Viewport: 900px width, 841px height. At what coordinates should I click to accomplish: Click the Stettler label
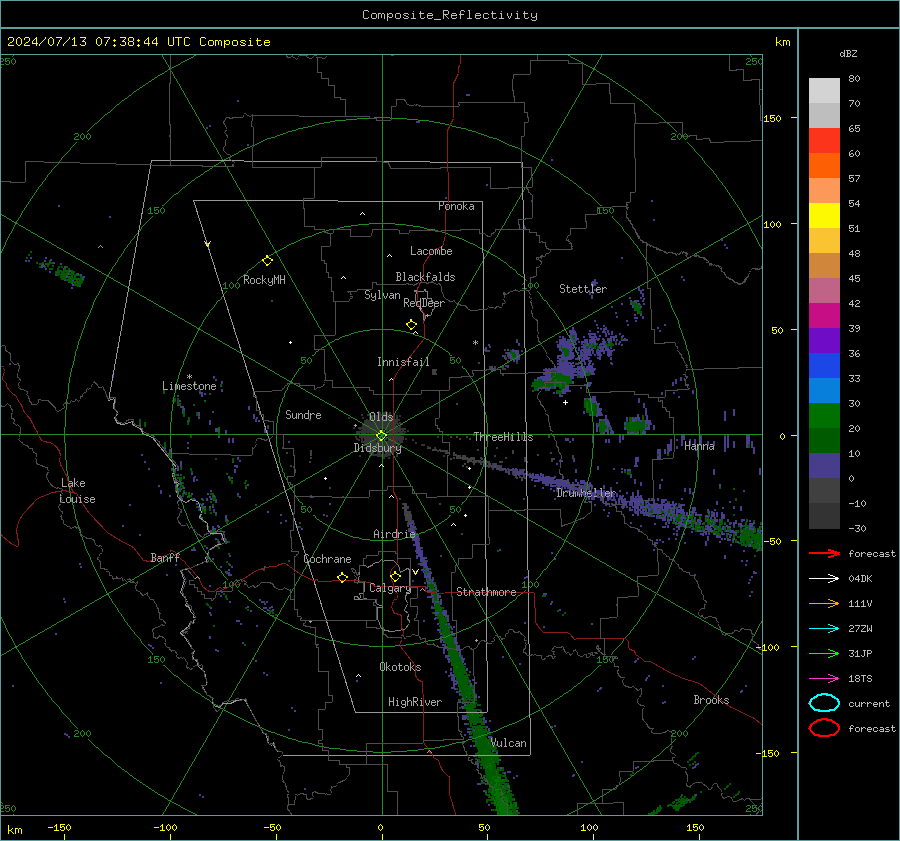pos(583,289)
